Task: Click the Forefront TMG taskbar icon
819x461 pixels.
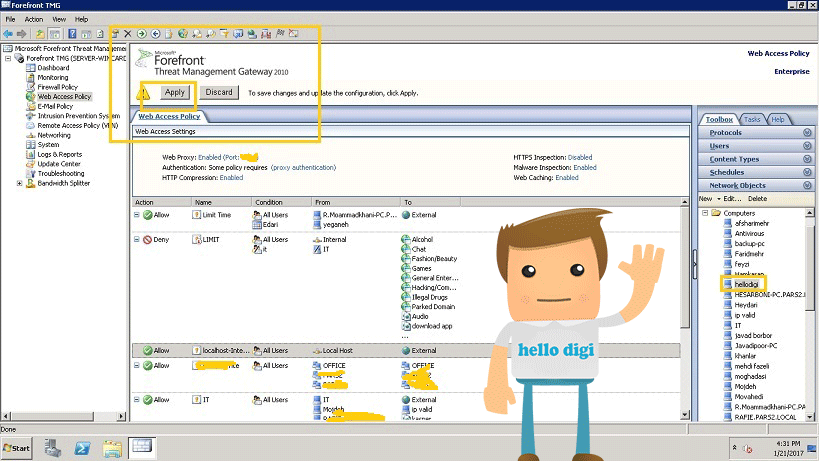Action: 142,447
